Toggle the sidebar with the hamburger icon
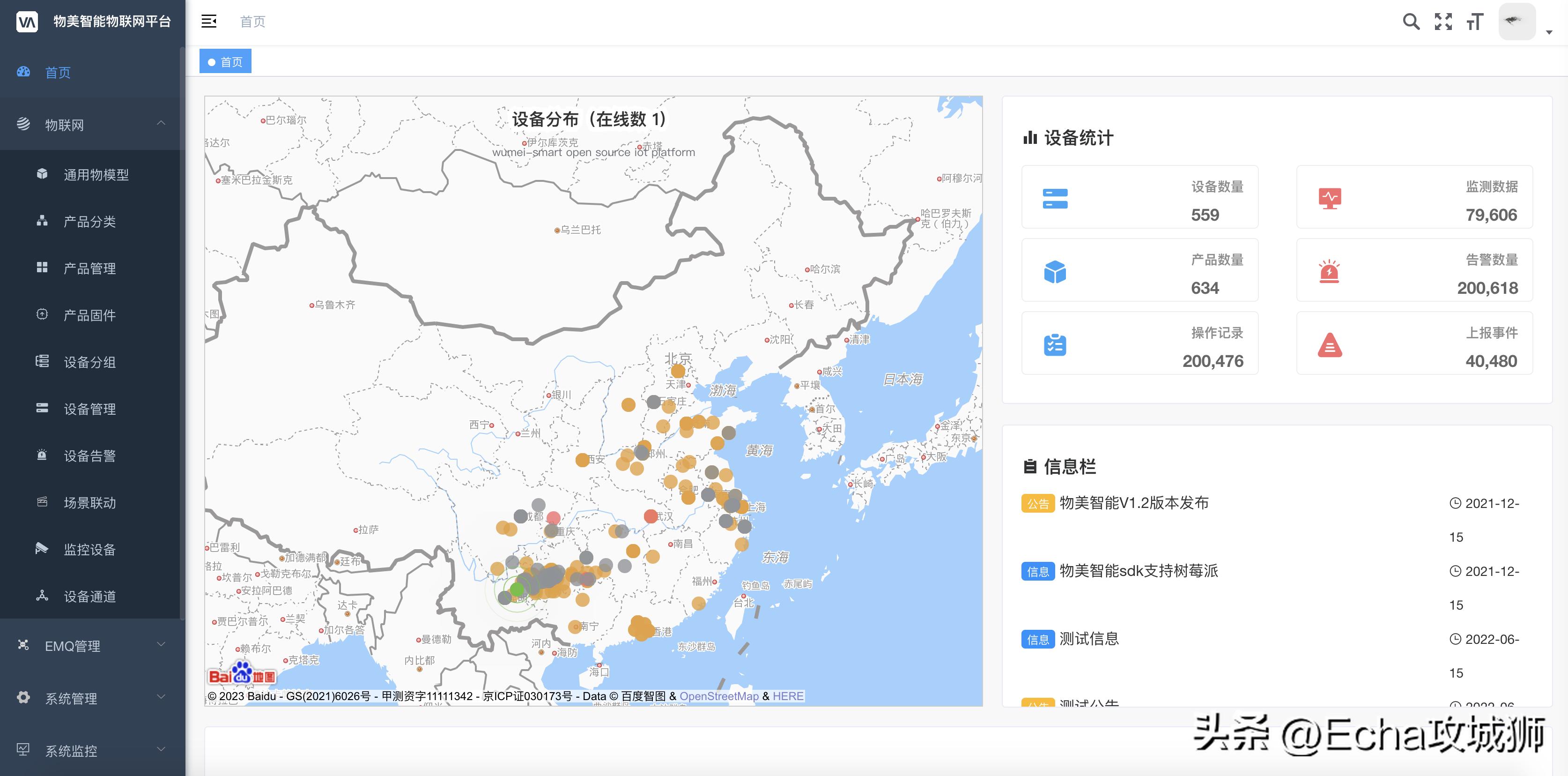Image resolution: width=1568 pixels, height=776 pixels. point(209,21)
